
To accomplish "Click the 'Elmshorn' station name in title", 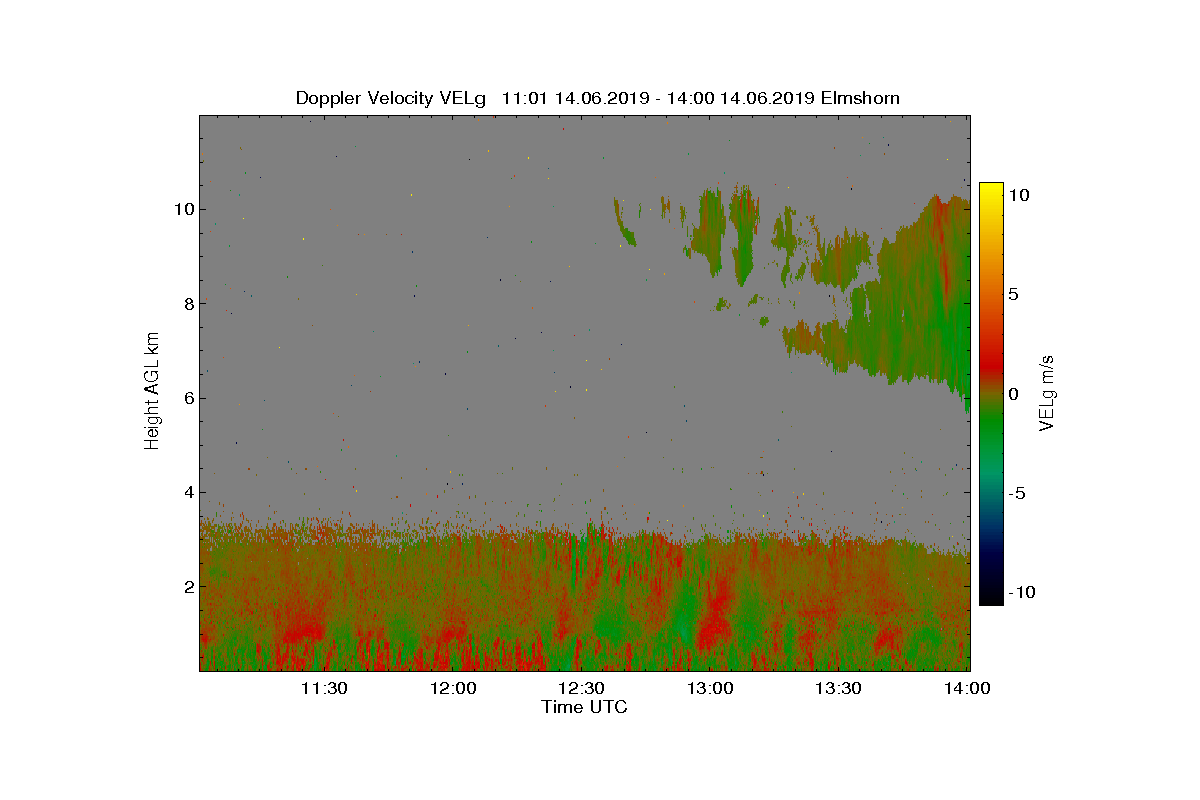I will tap(859, 98).
